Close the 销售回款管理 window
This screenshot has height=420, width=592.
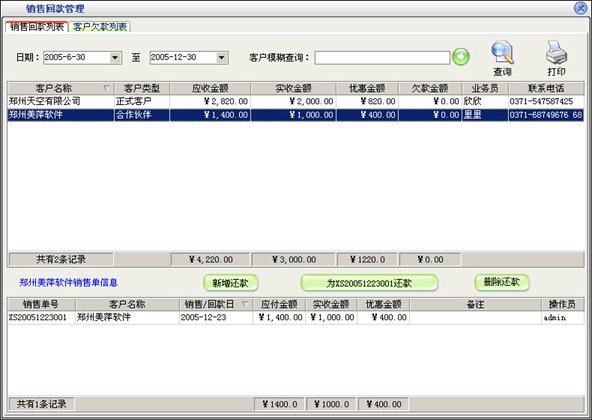[580, 8]
